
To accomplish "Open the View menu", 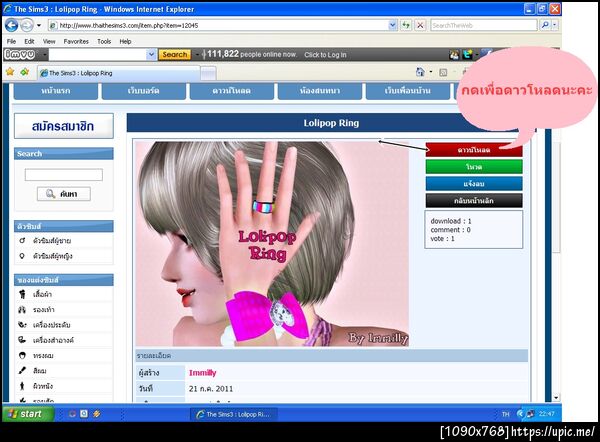I will [49, 41].
